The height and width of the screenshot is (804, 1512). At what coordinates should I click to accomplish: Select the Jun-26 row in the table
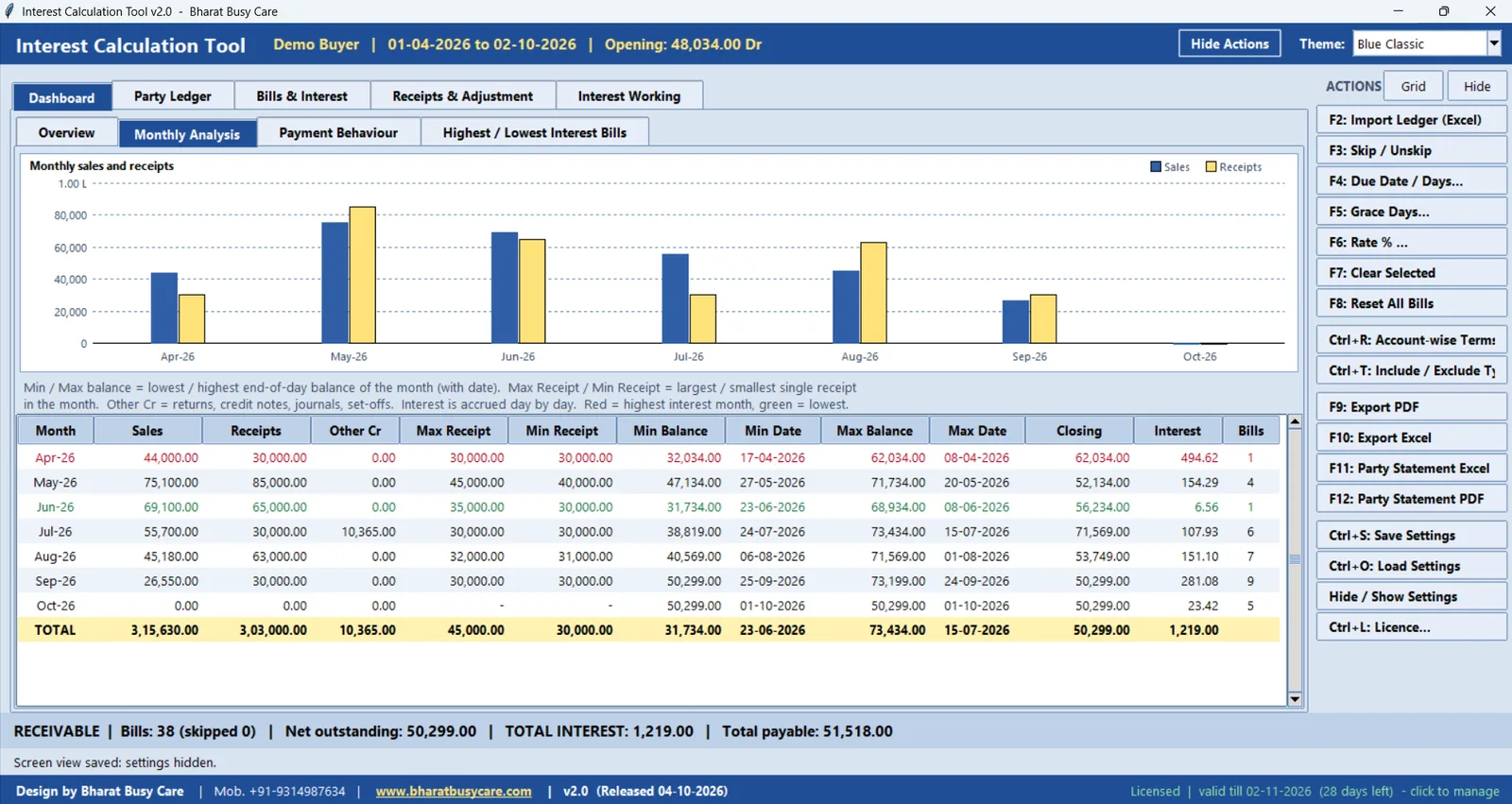(x=648, y=507)
